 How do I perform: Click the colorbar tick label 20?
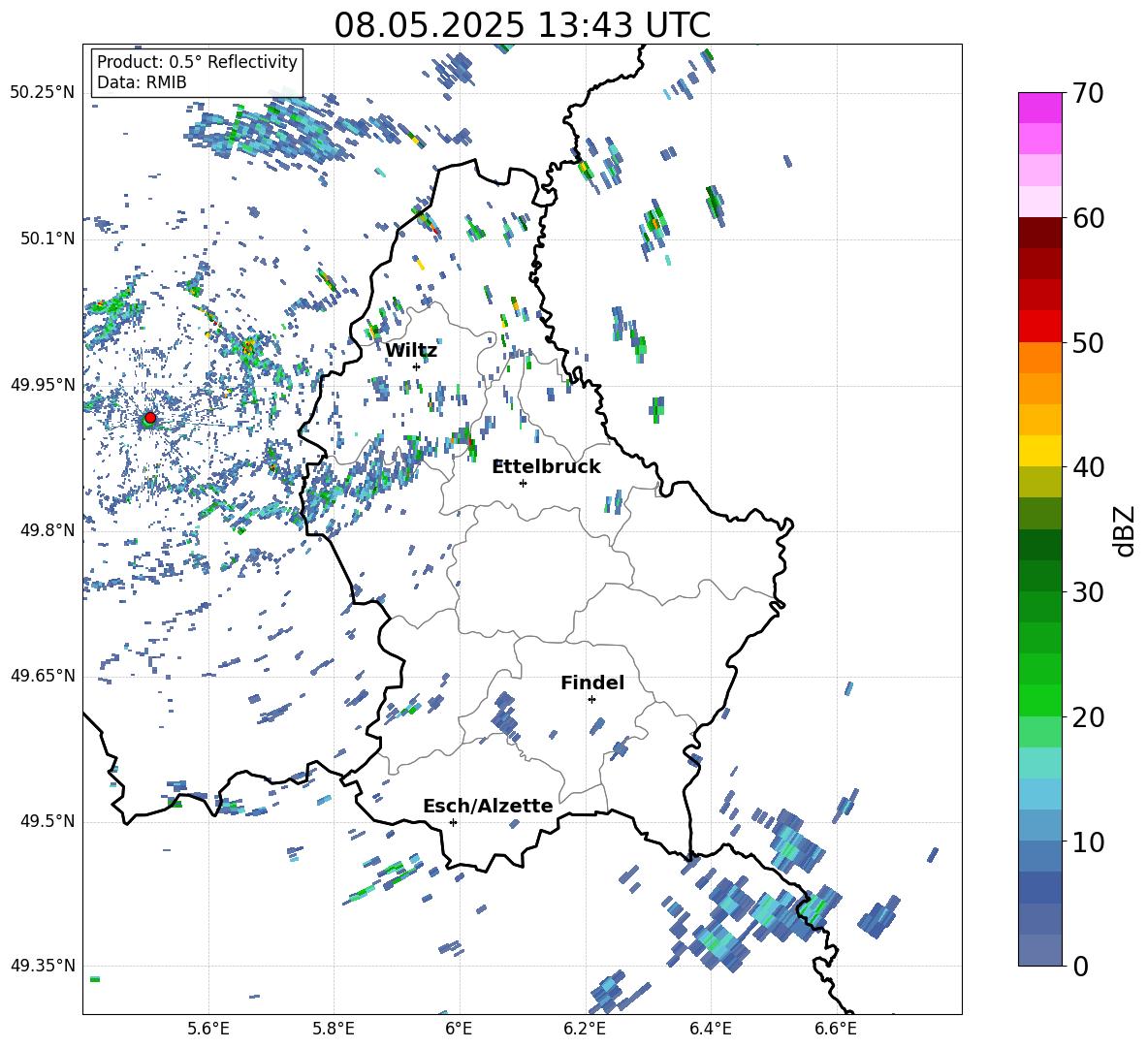1088,717
